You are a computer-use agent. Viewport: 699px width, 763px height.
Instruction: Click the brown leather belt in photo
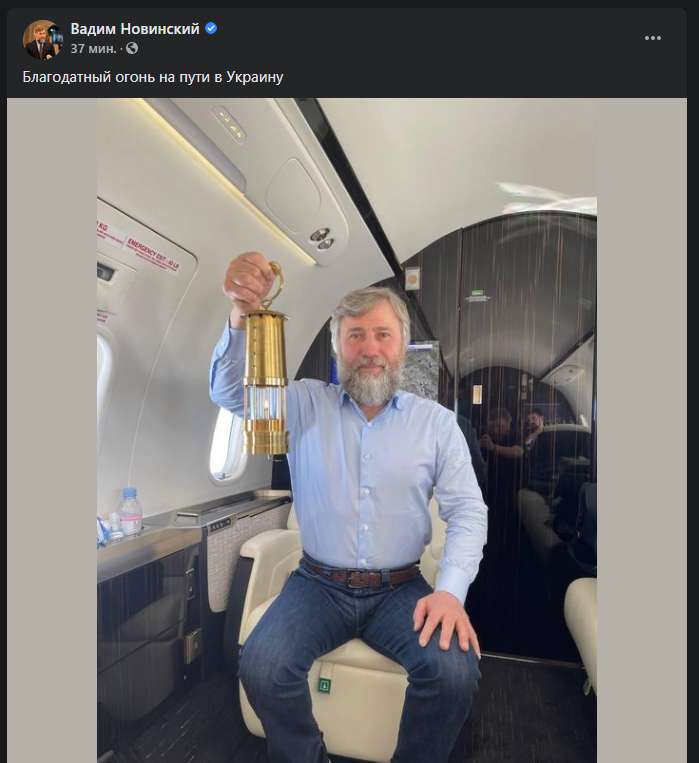tap(361, 576)
